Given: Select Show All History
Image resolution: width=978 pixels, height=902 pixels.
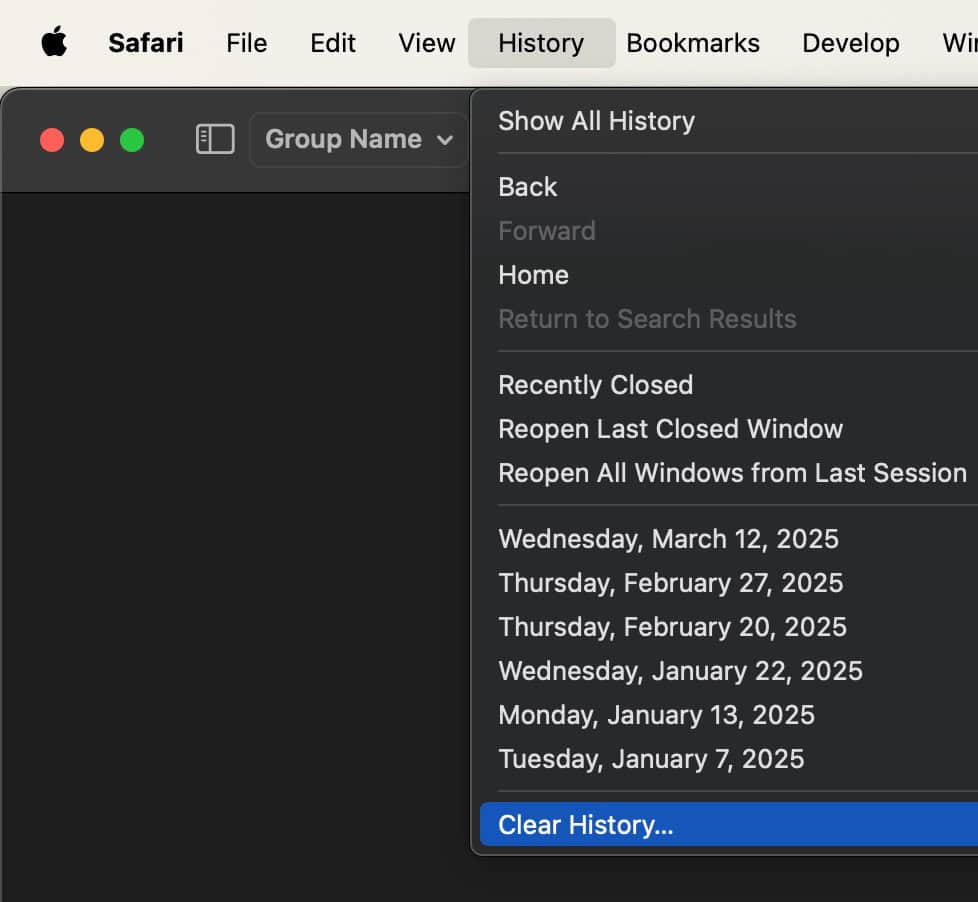Looking at the screenshot, I should 596,120.
